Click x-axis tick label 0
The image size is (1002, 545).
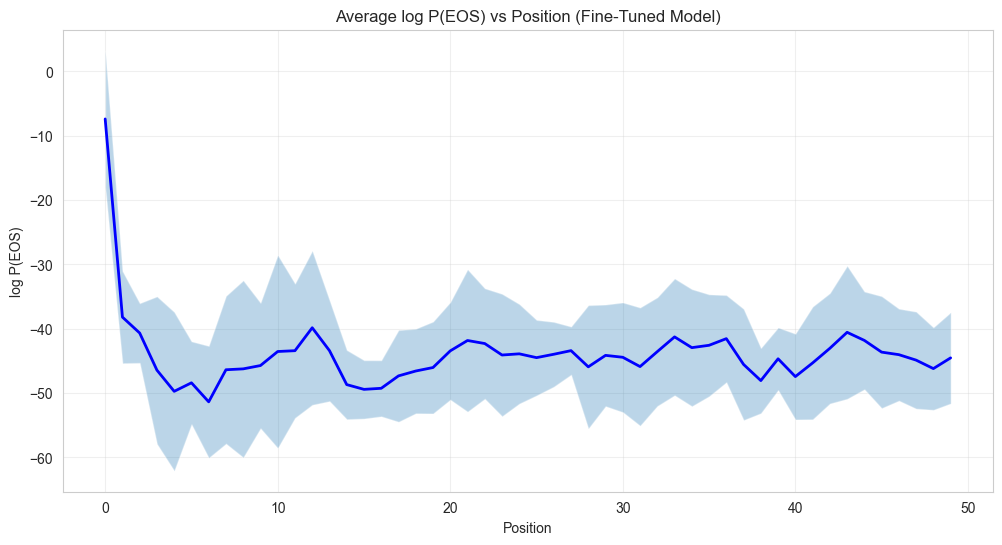point(105,507)
